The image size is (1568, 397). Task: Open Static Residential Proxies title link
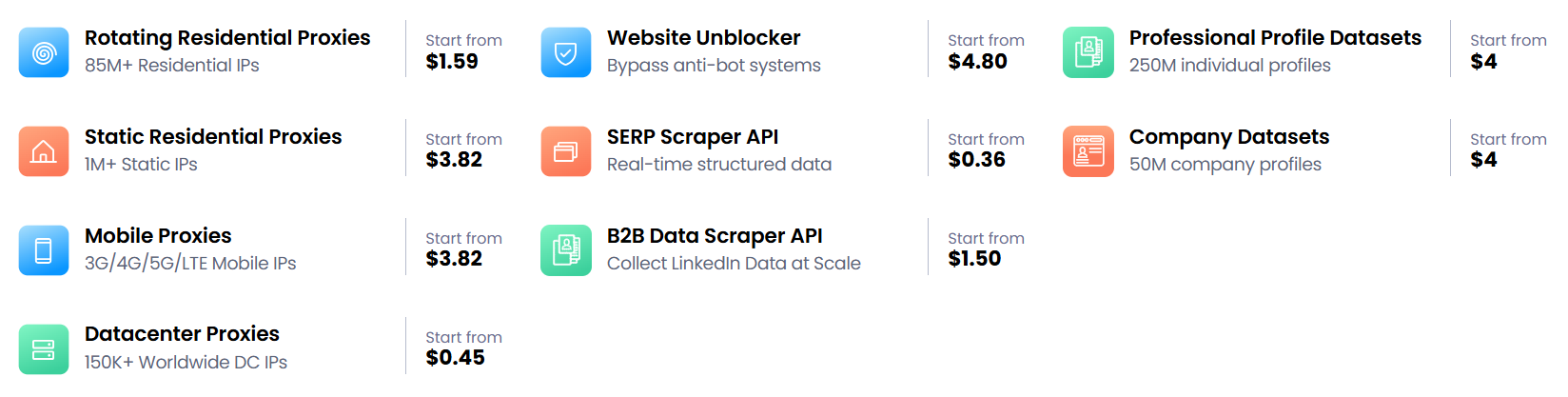pyautogui.click(x=213, y=137)
